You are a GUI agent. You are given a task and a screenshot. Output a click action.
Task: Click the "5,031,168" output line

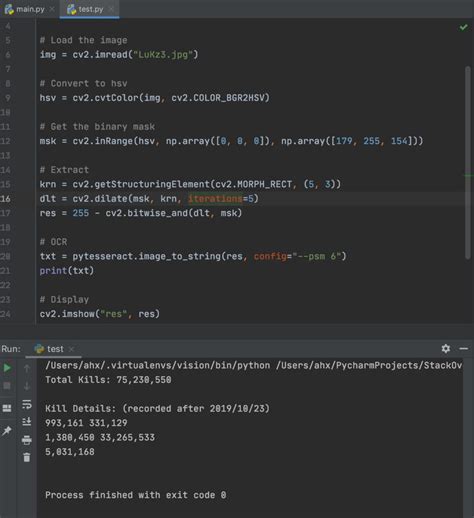click(70, 452)
